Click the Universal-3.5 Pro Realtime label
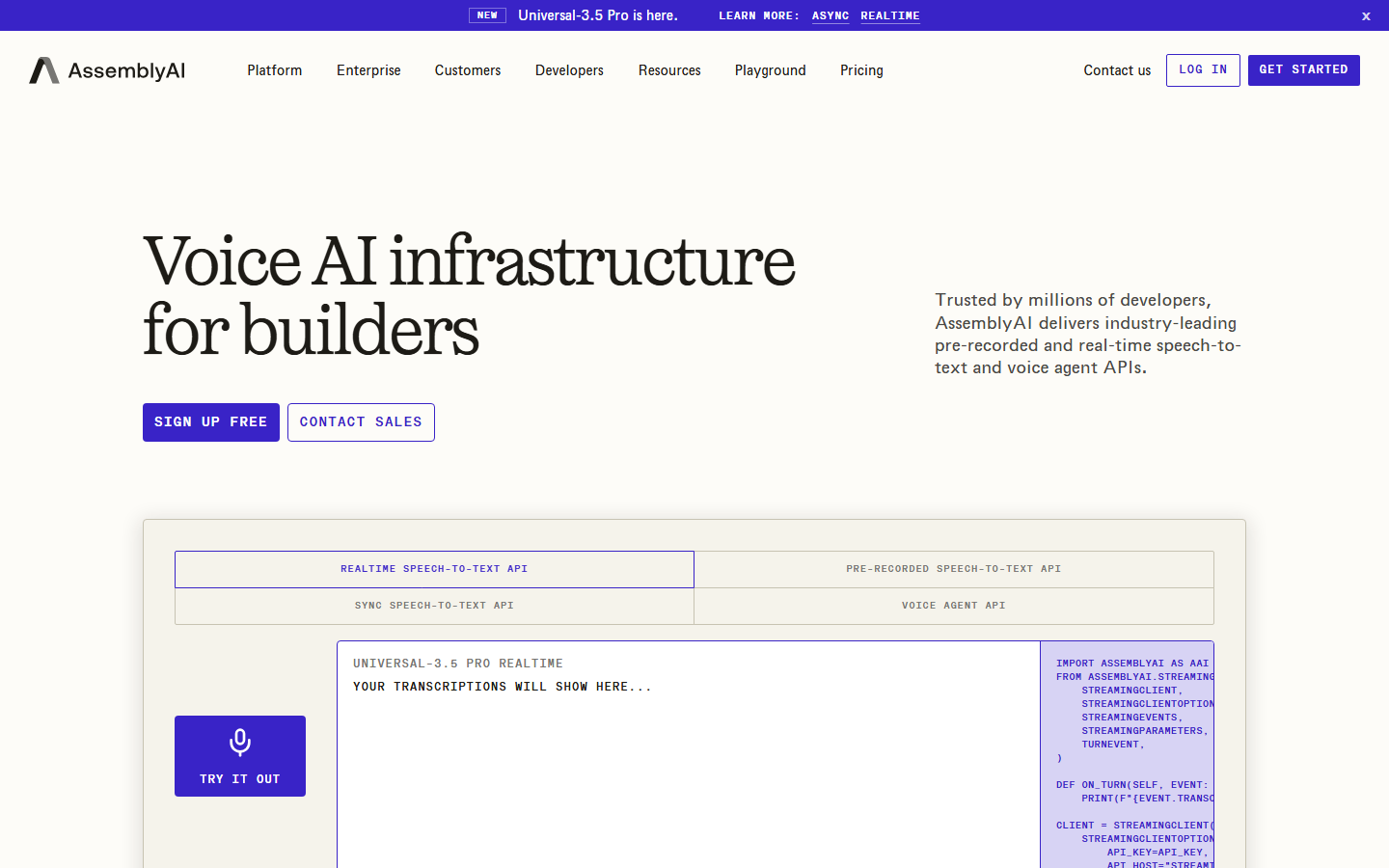The height and width of the screenshot is (868, 1389). 458,664
